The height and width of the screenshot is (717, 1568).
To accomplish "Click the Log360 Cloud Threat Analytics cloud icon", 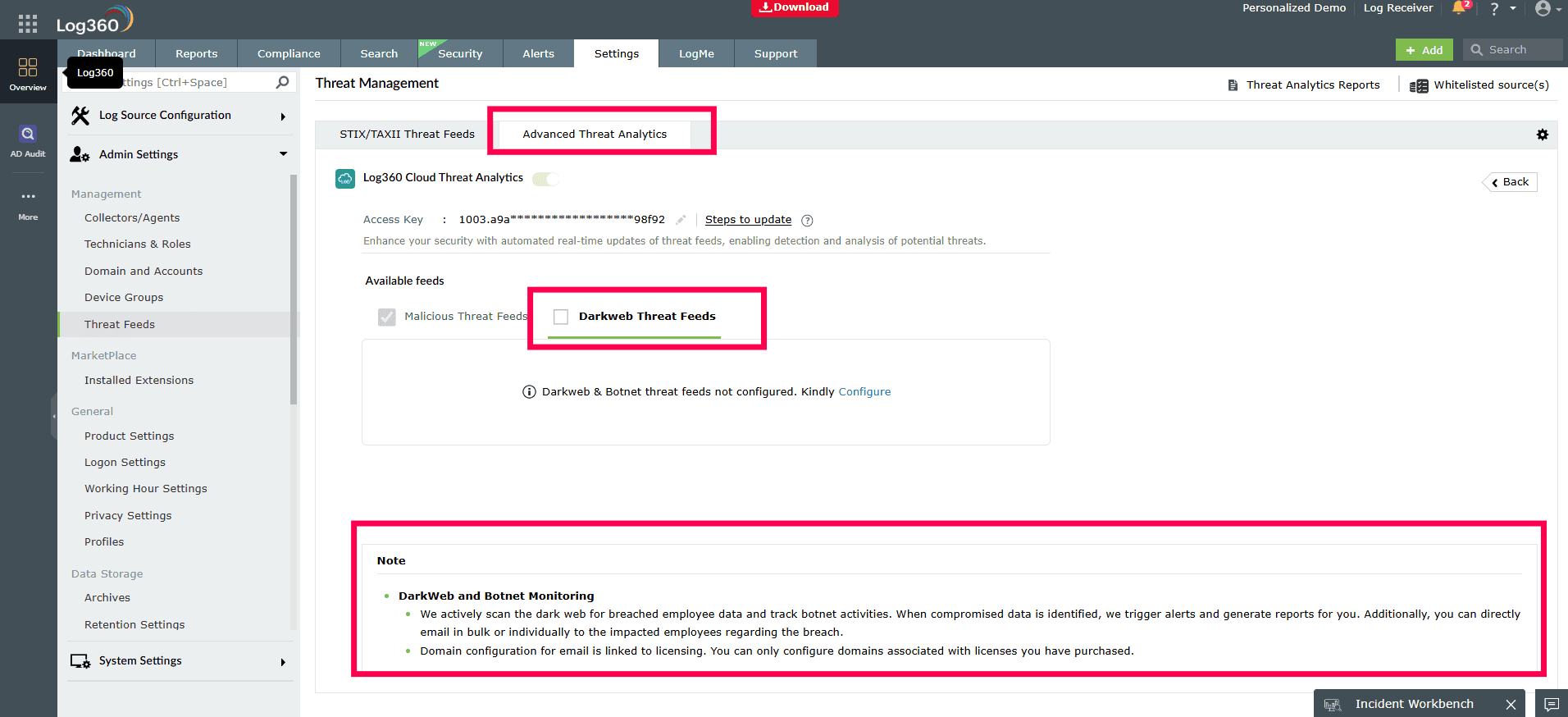I will click(x=345, y=178).
